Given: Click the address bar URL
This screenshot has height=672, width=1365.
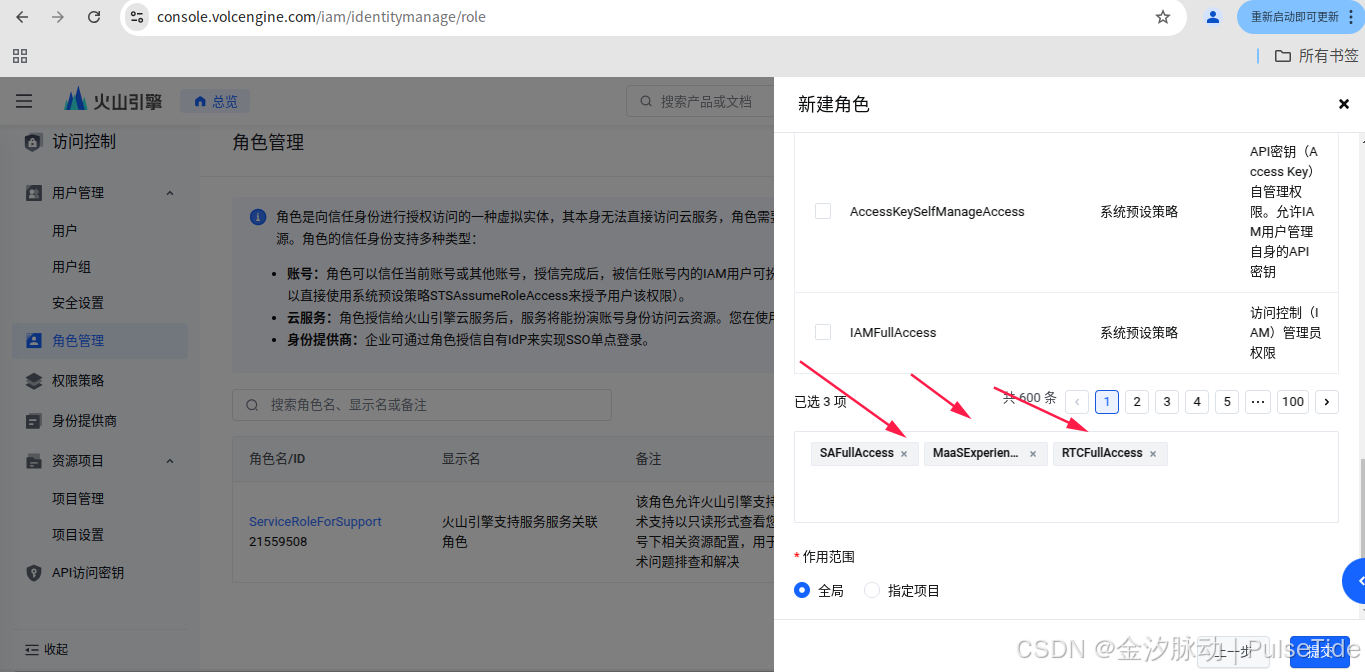Looking at the screenshot, I should tap(321, 17).
